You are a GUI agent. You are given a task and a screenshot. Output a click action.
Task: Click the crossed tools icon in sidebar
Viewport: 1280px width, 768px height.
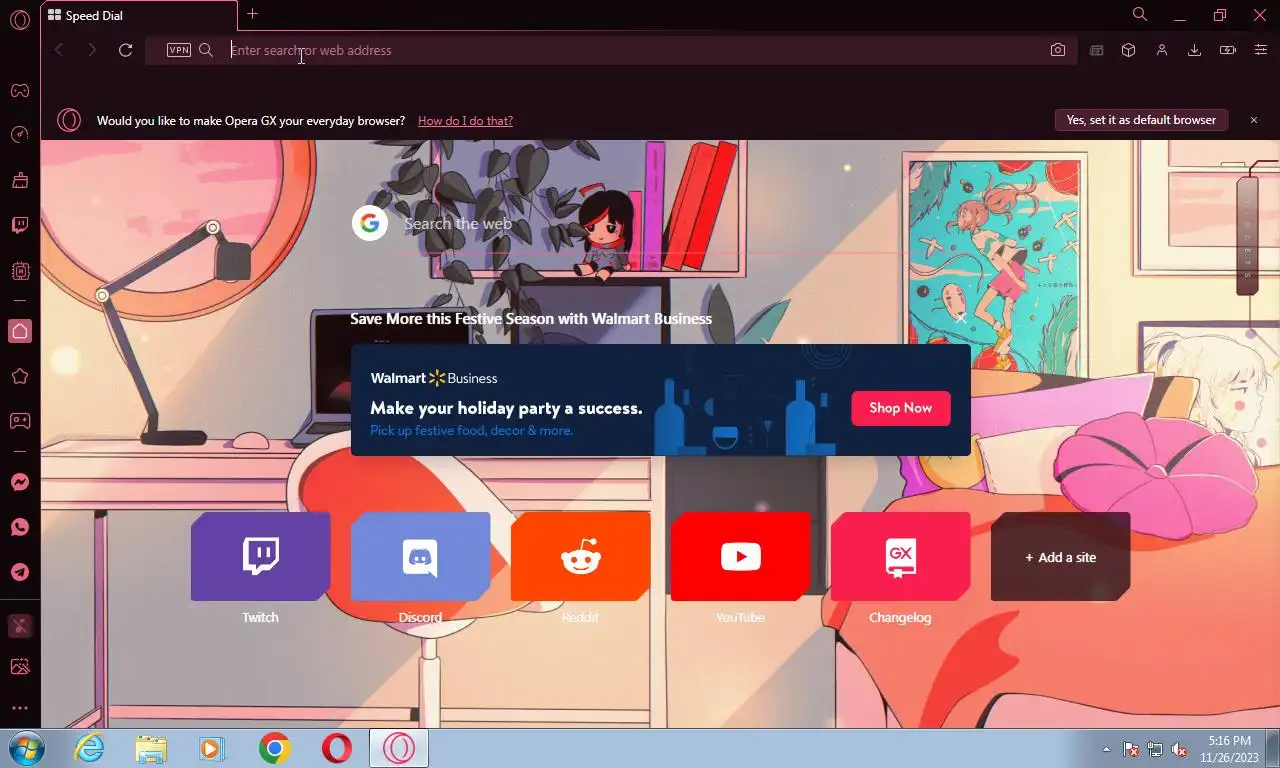click(x=19, y=626)
